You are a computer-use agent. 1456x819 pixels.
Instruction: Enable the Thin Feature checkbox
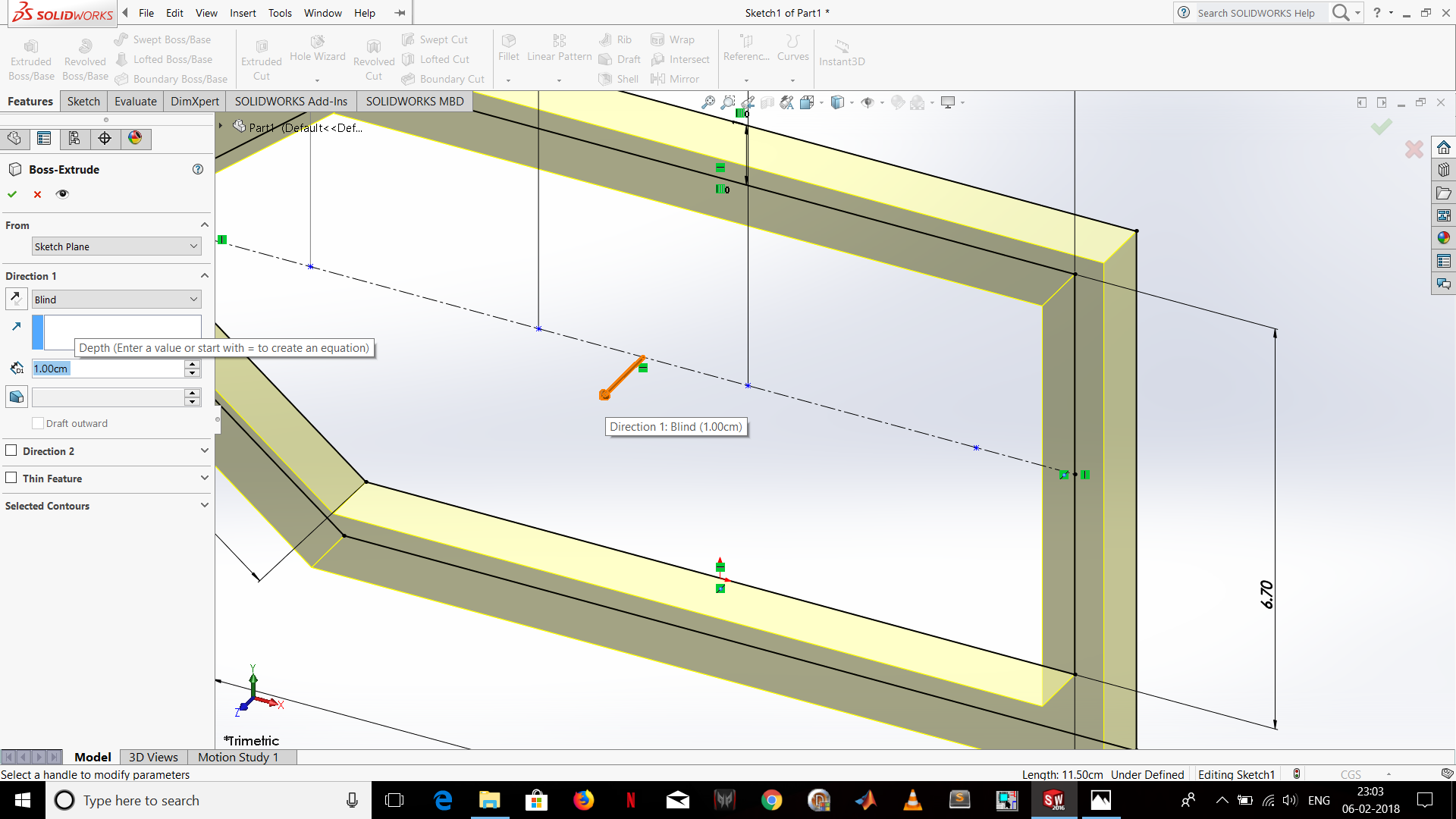point(12,478)
